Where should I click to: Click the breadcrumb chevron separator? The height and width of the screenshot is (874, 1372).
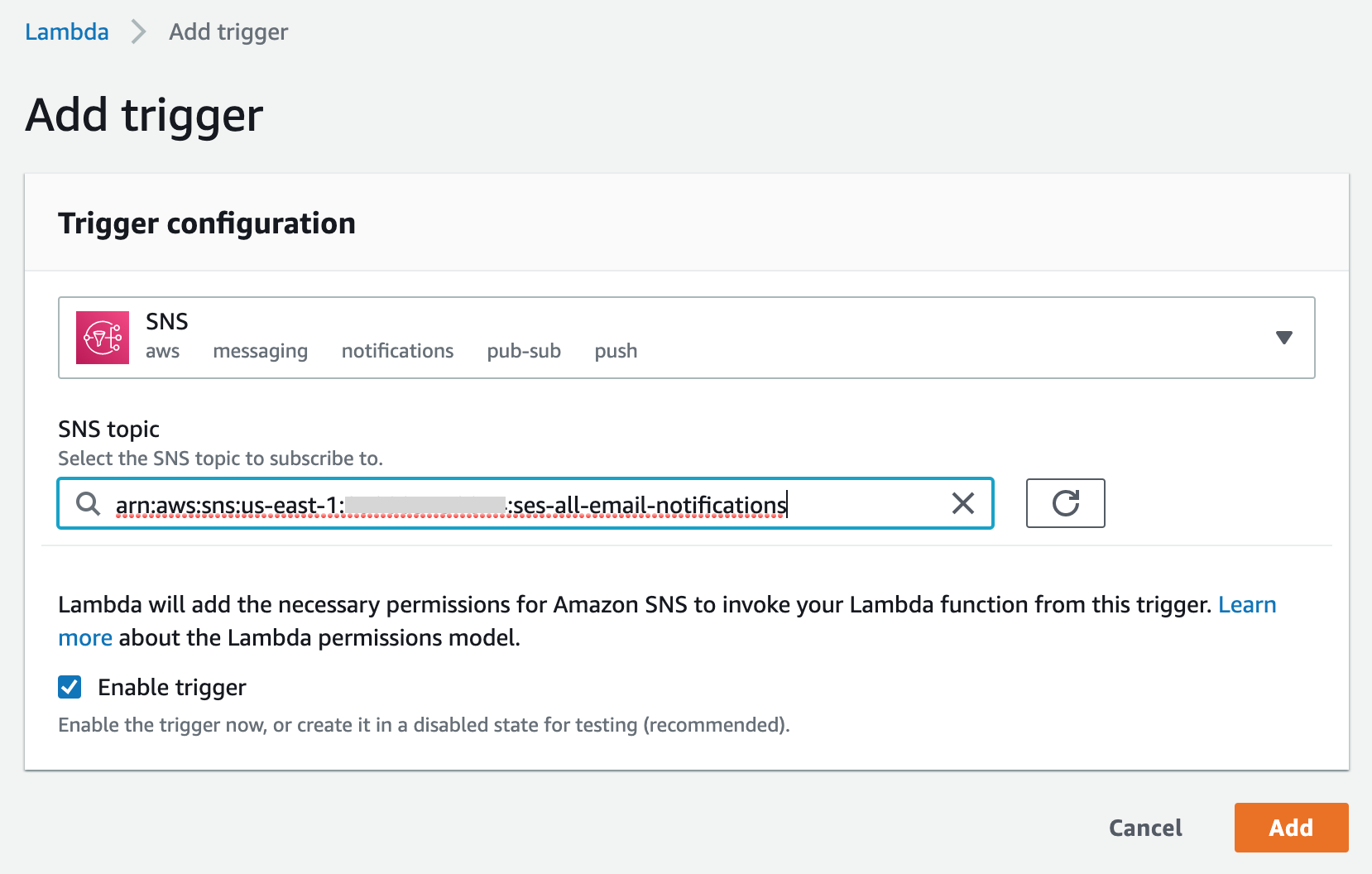pos(139,32)
